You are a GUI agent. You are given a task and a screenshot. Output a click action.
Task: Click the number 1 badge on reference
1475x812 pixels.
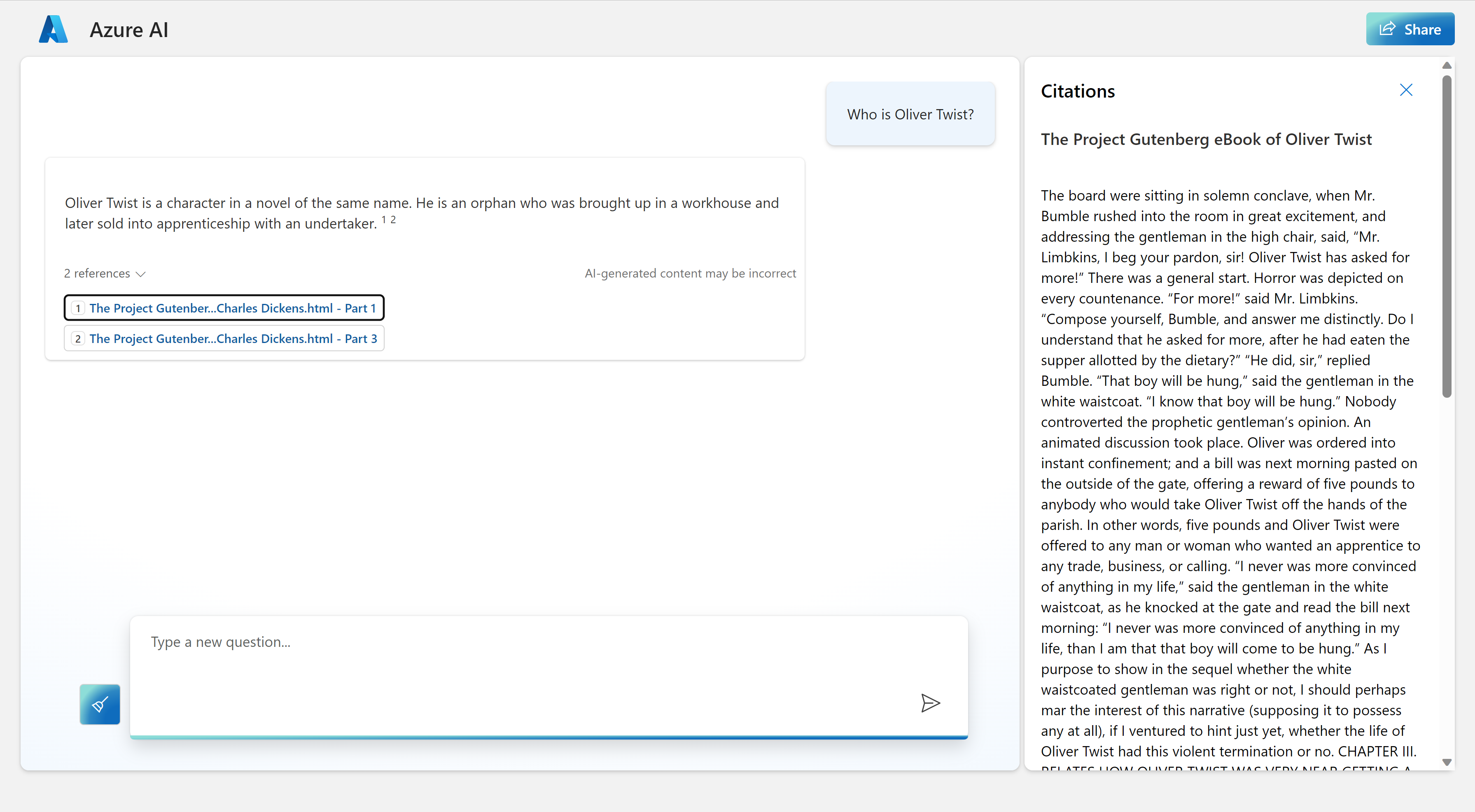[x=78, y=308]
